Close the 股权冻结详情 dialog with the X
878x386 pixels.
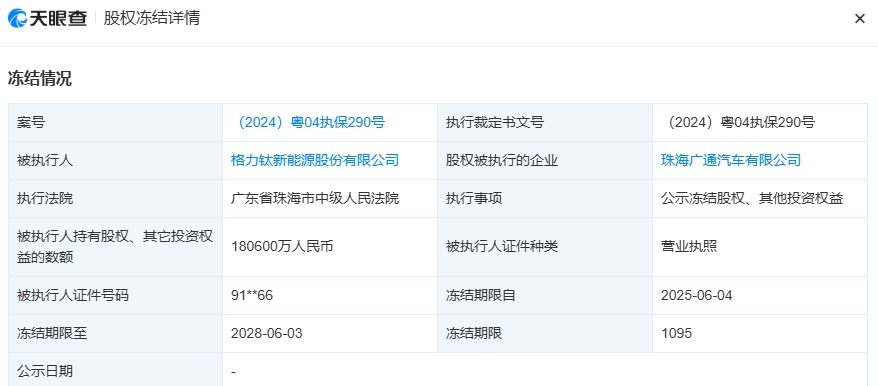[x=860, y=18]
